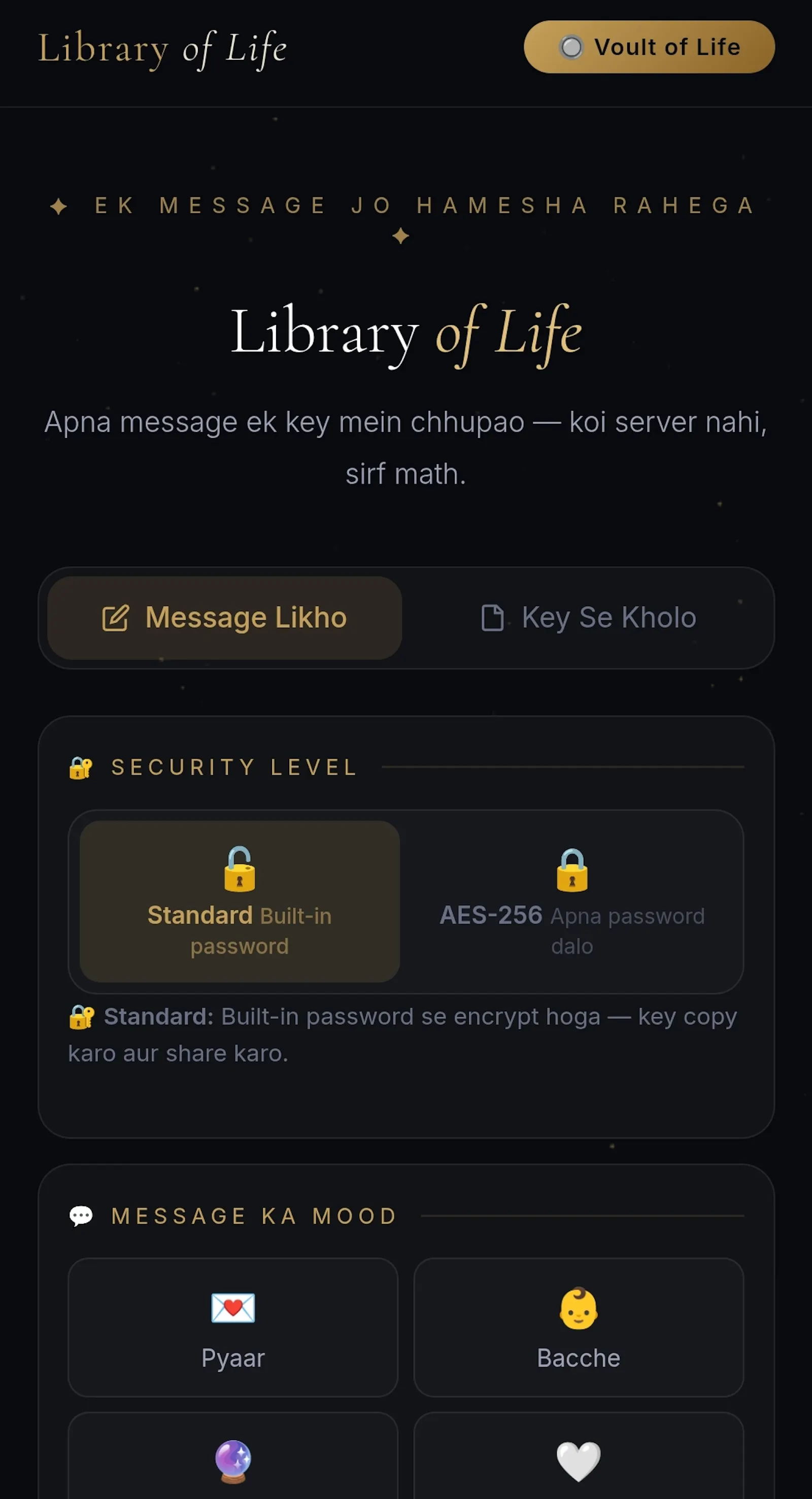Click the round coin icon in Voult button
Image resolution: width=812 pixels, height=1499 pixels.
pyautogui.click(x=571, y=47)
